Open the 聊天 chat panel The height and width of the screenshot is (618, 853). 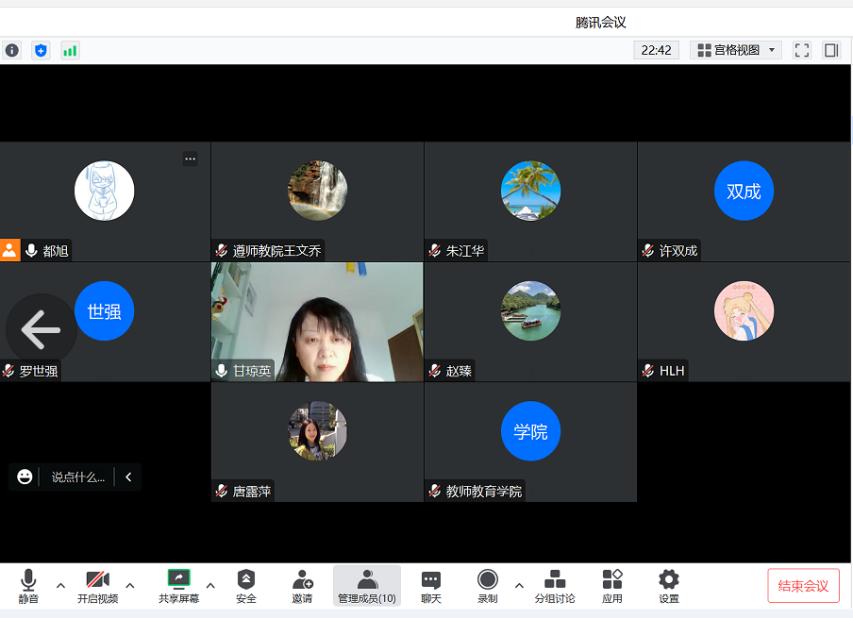(x=431, y=586)
